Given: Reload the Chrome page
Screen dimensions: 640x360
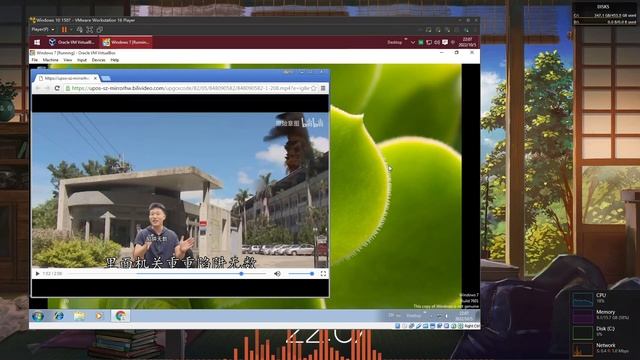Looking at the screenshot, I should pos(57,88).
